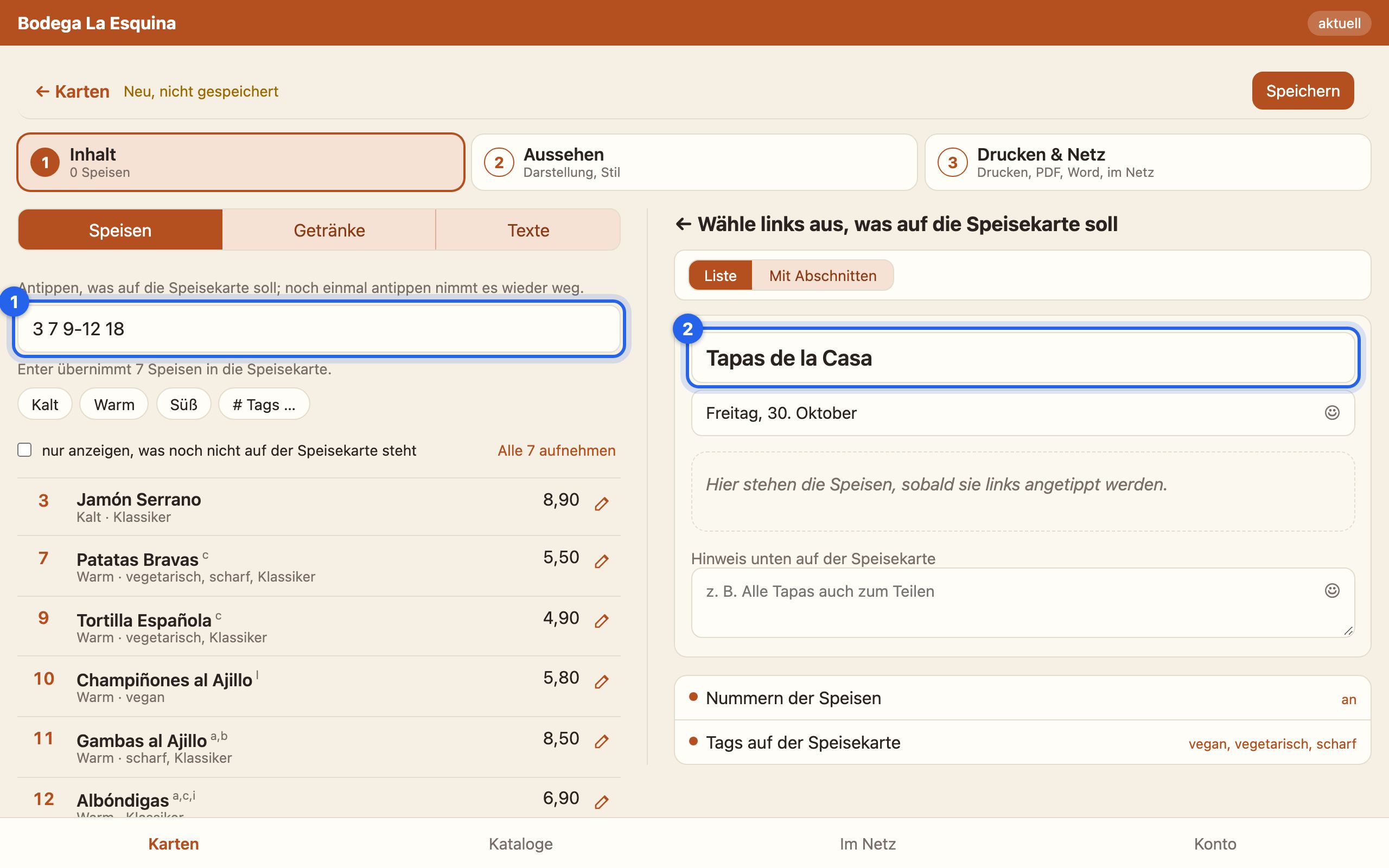This screenshot has width=1389, height=868.
Task: Open emoji picker in the date field
Action: [x=1331, y=413]
